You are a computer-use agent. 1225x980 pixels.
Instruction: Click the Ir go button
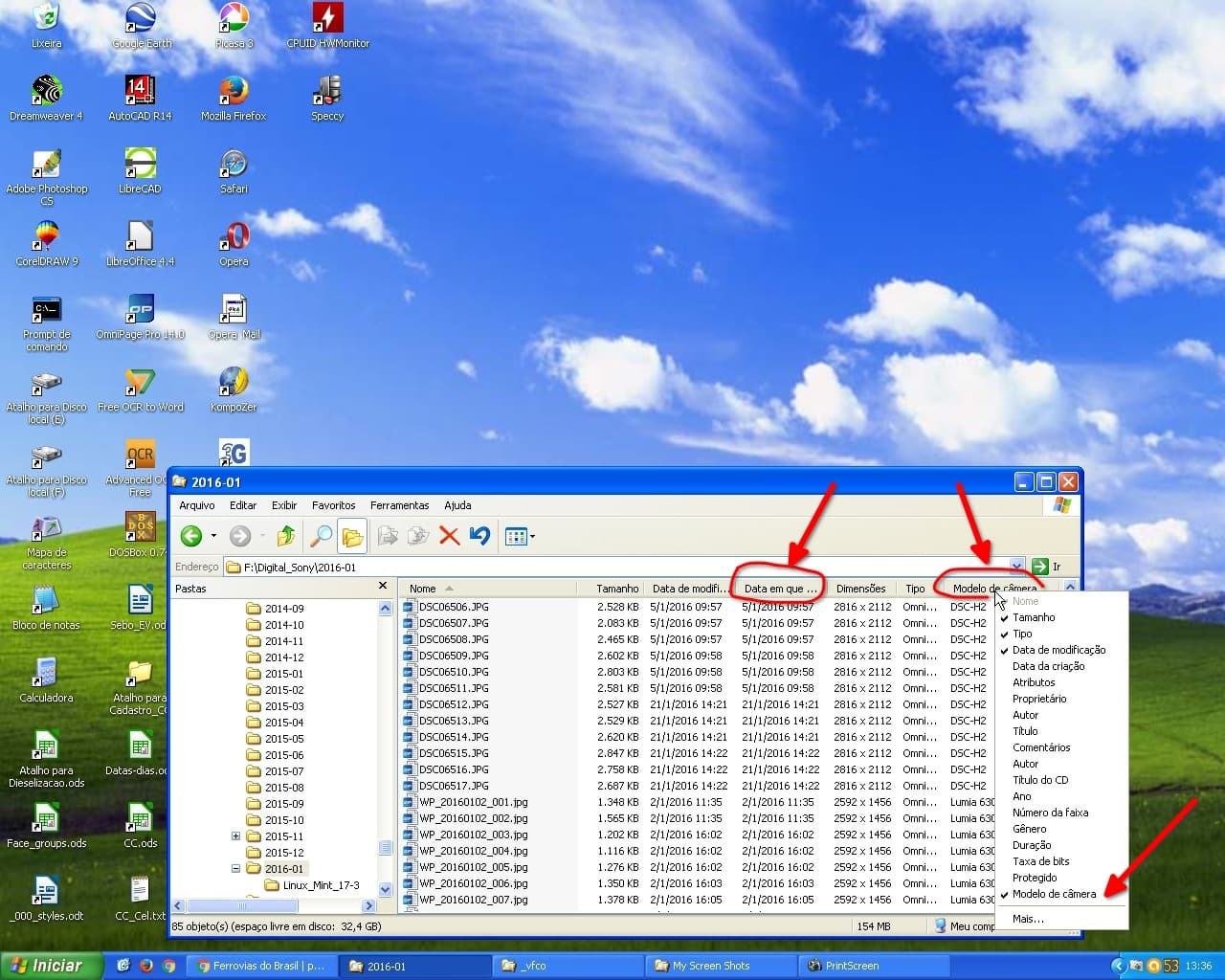pos(1046,567)
